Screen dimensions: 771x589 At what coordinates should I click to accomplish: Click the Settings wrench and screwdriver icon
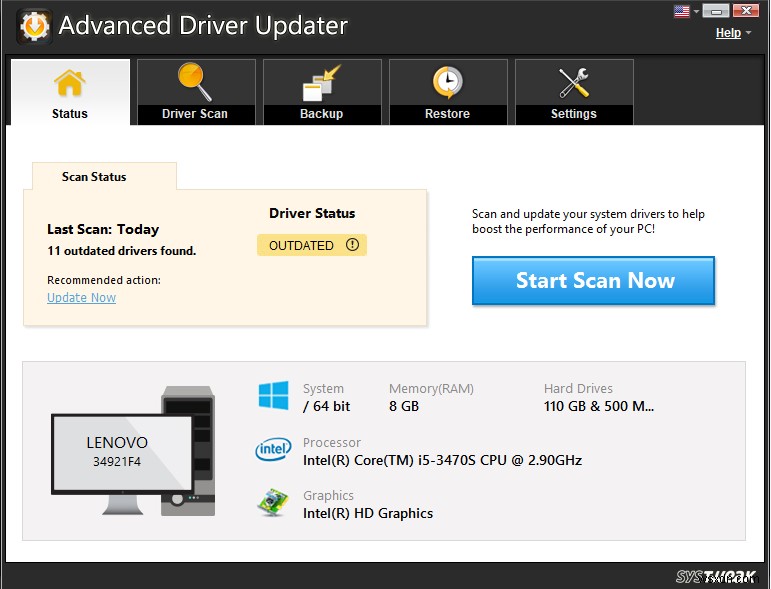coord(574,83)
